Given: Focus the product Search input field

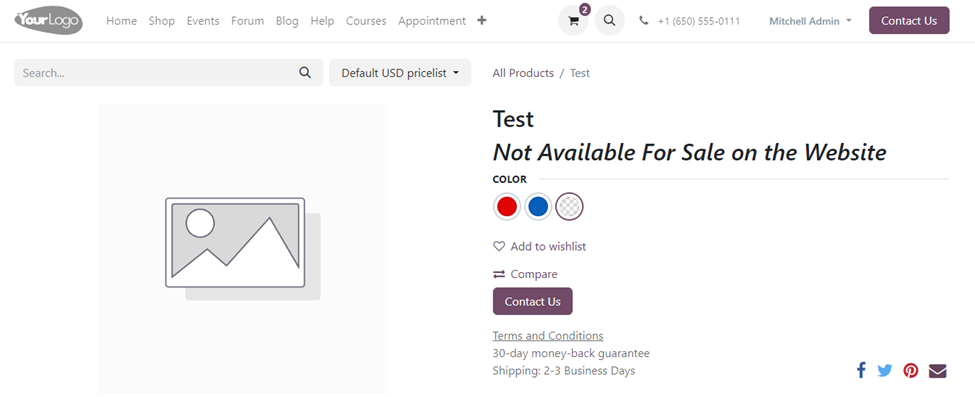Looking at the screenshot, I should coord(154,73).
